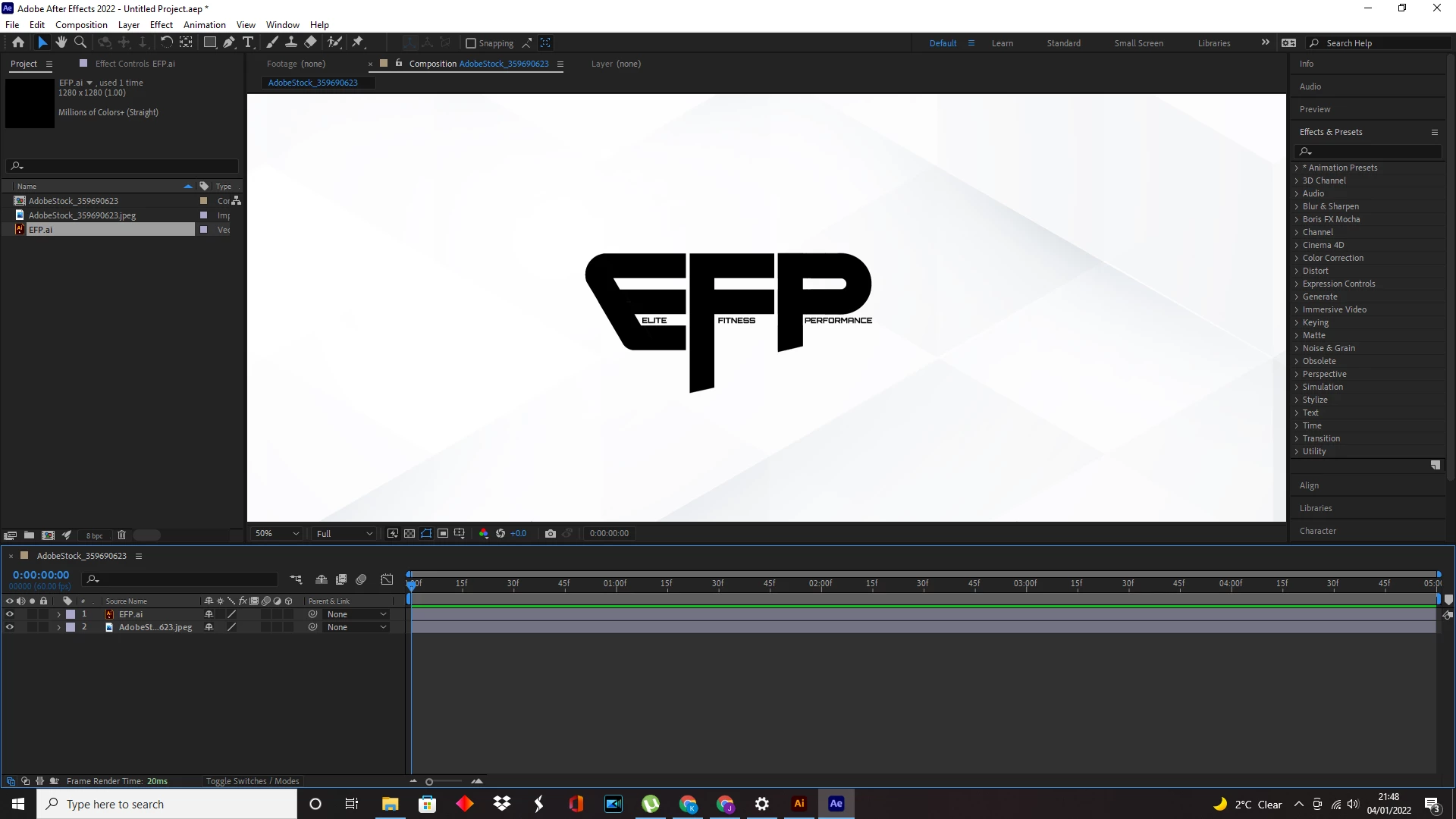This screenshot has width=1456, height=819.
Task: Switch to the Effect Controls EFP.ai tab
Action: [x=134, y=64]
